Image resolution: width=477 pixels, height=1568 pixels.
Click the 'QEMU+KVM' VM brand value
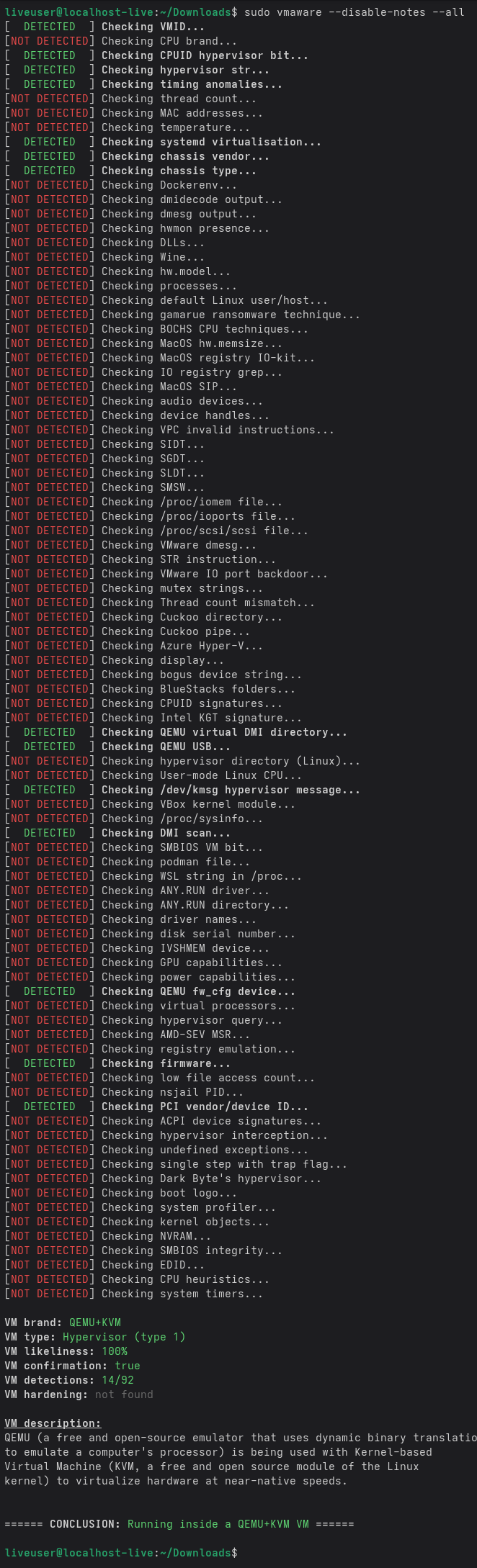(x=94, y=1323)
